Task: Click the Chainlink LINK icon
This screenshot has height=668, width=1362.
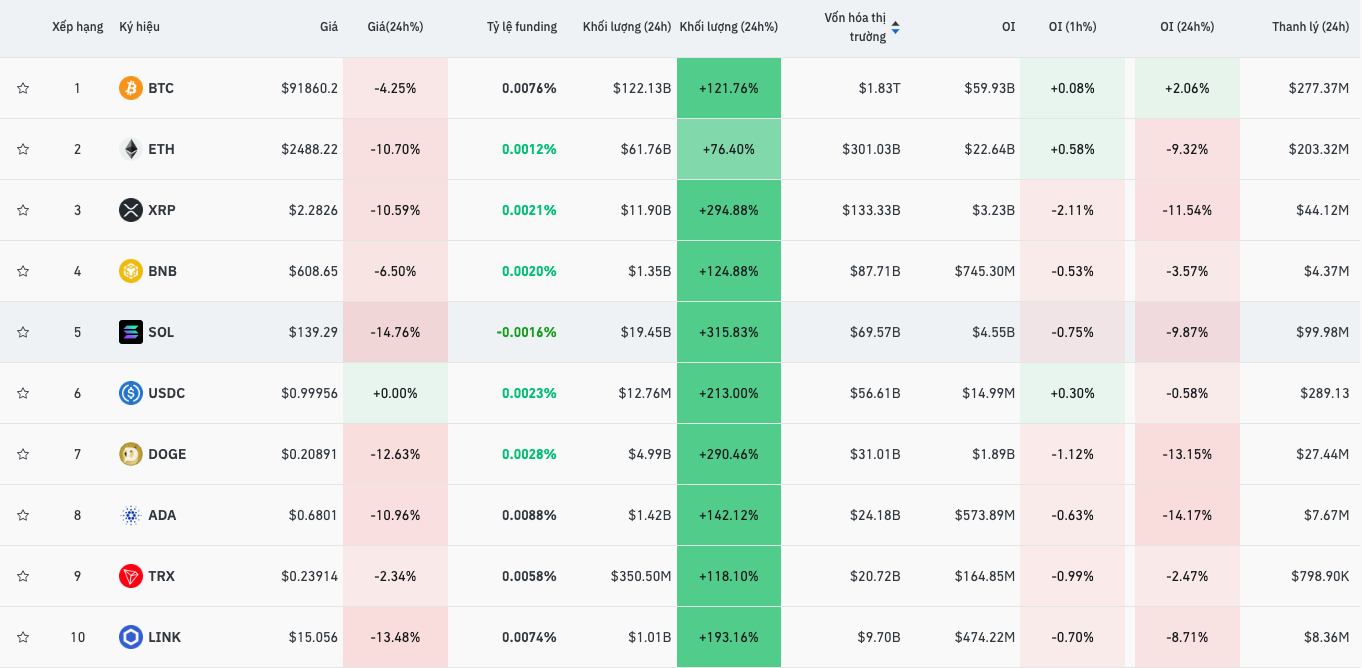Action: (131, 637)
